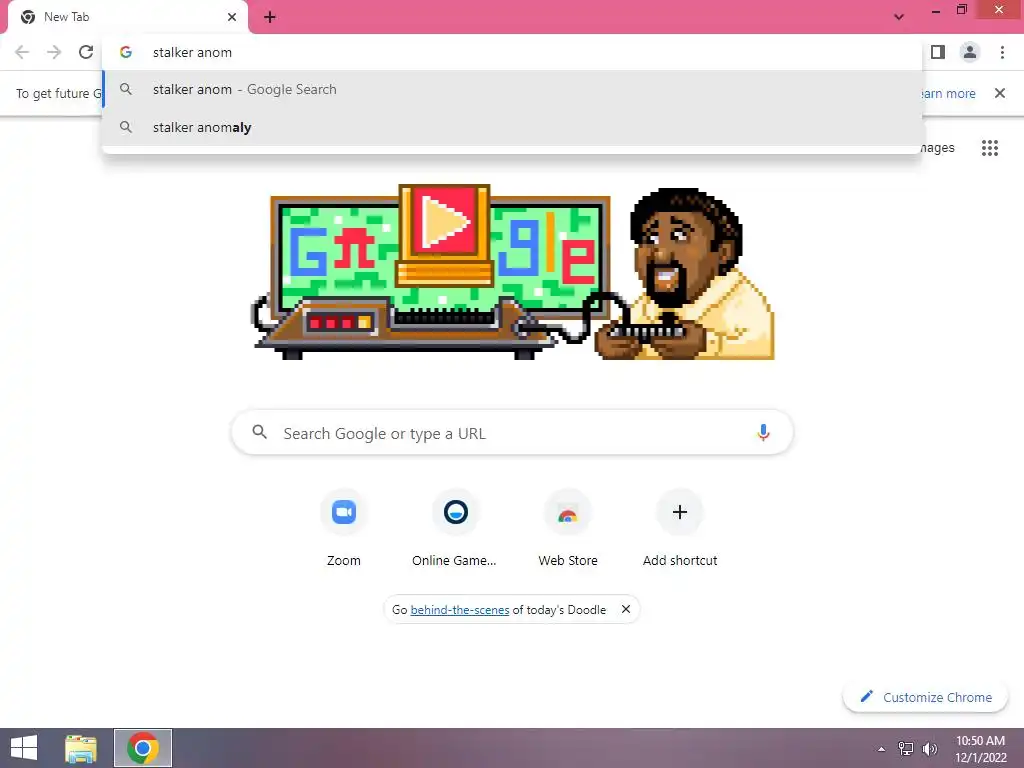Click the Images link
Image resolution: width=1024 pixels, height=768 pixels.
tap(938, 148)
